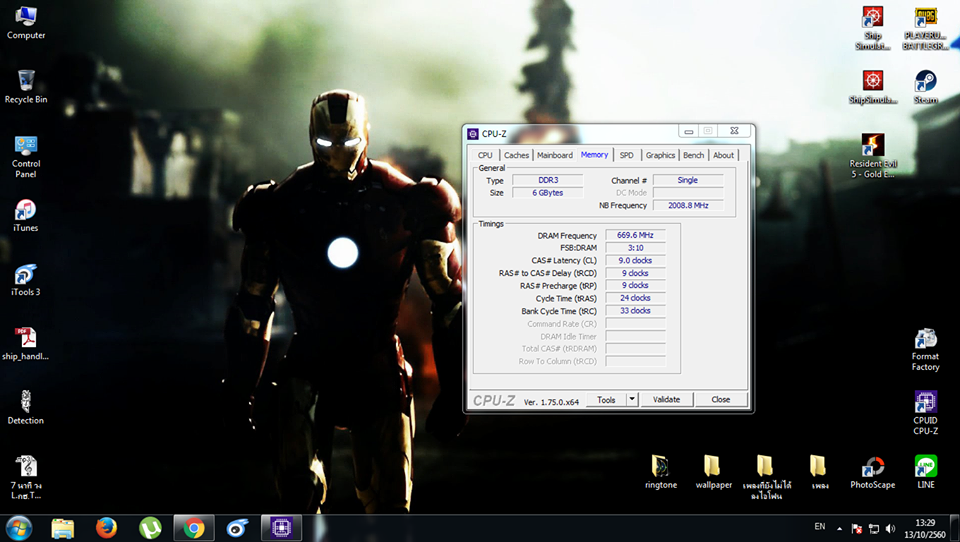The width and height of the screenshot is (960, 542).
Task: Click the 24 clocks tRAS value
Action: point(635,298)
